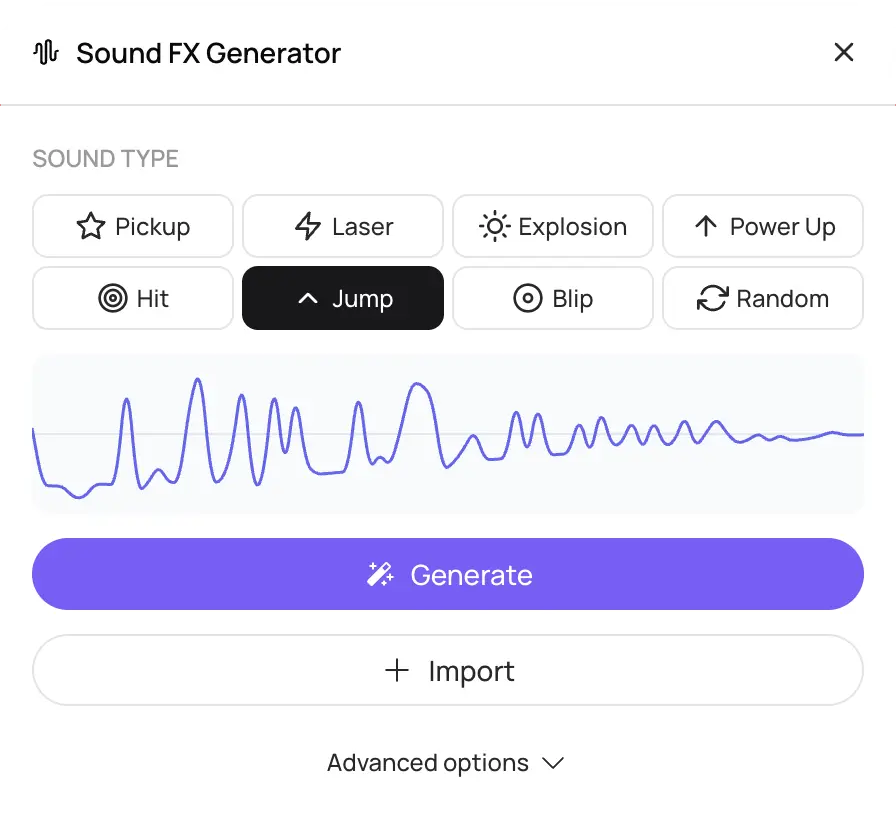Switch sound type to Laser

pos(342,226)
